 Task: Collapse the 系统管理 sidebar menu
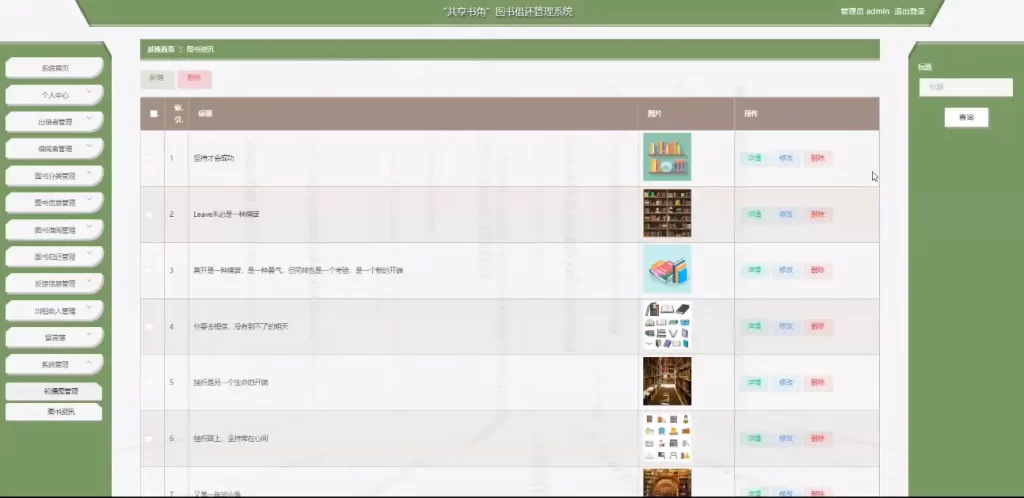(55, 364)
